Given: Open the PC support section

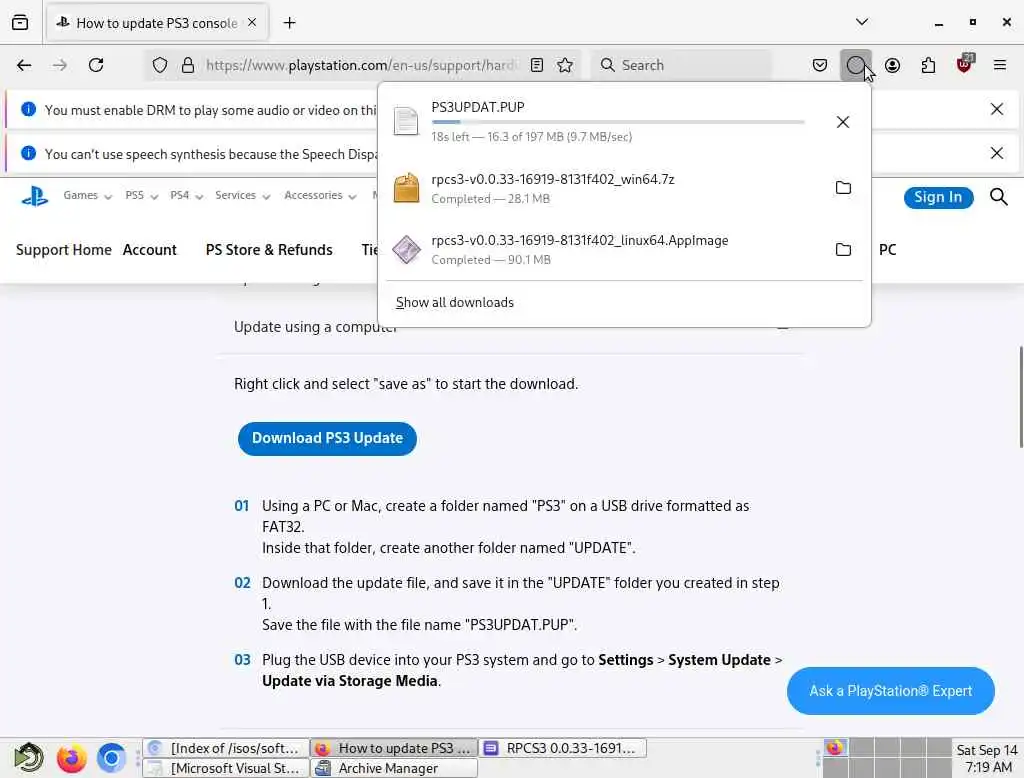Looking at the screenshot, I should (888, 250).
